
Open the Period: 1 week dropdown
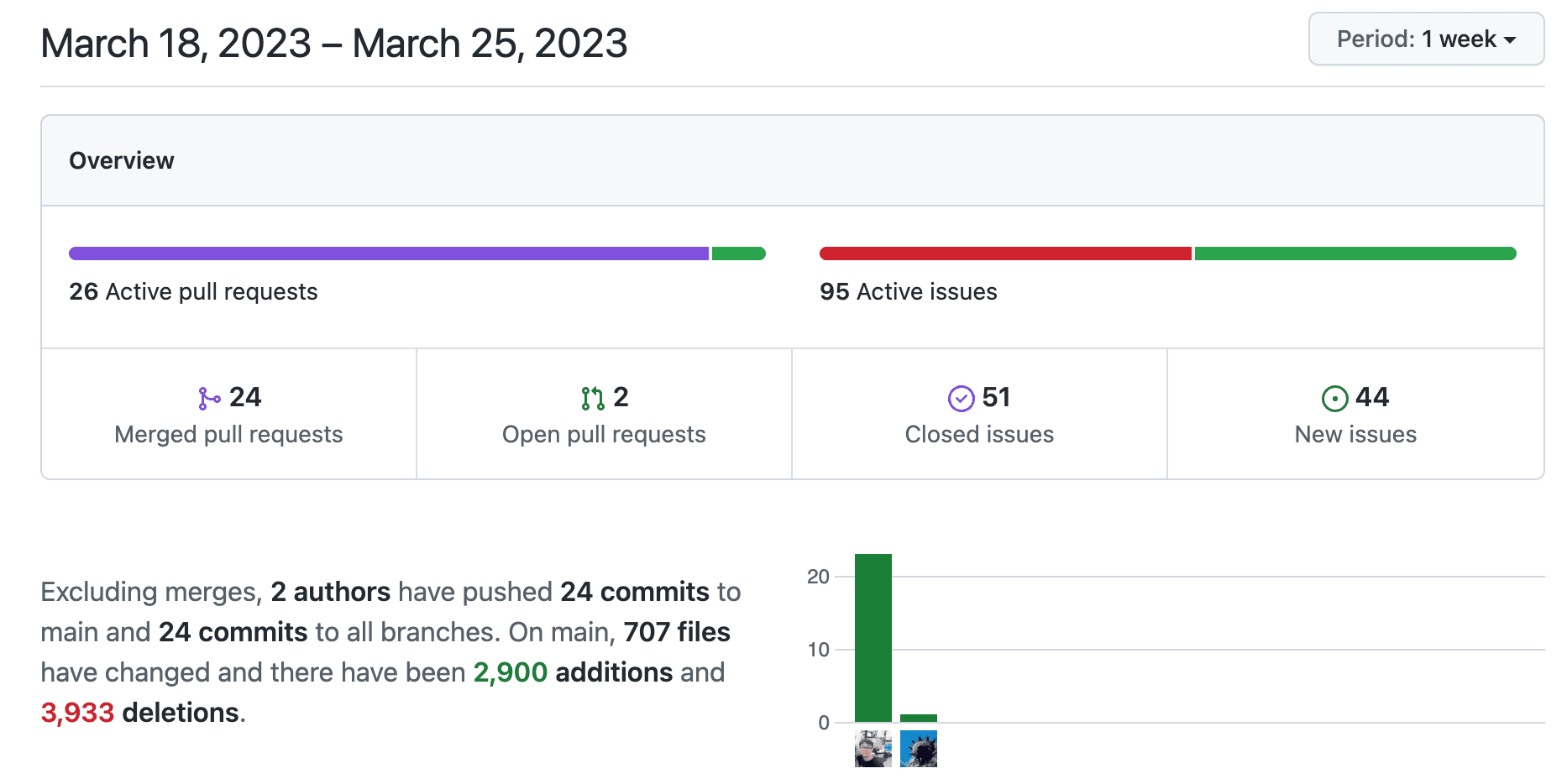[1425, 39]
